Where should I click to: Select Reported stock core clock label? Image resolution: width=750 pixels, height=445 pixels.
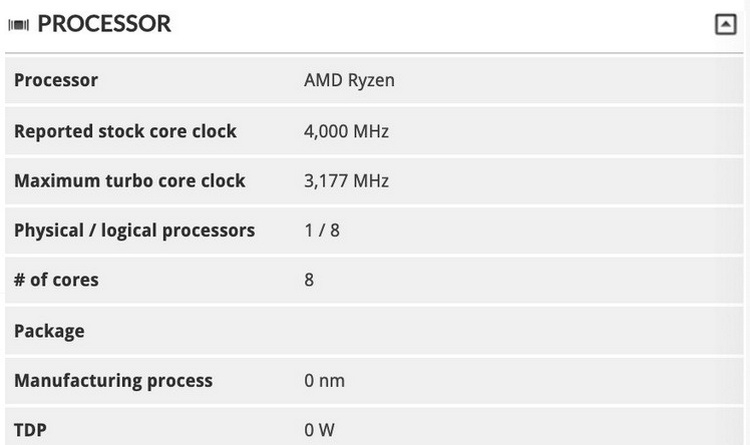click(125, 131)
